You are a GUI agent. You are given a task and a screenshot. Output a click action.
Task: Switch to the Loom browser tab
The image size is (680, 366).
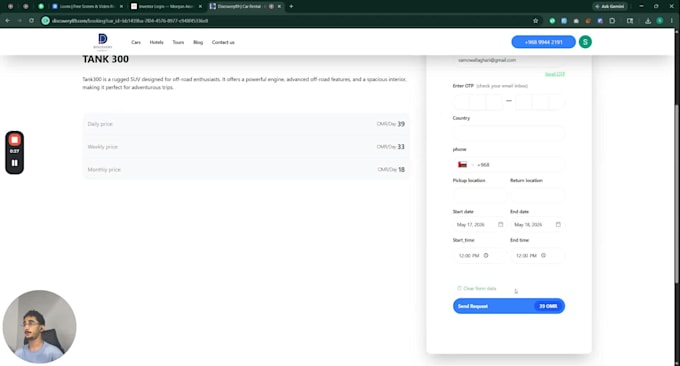[x=86, y=7]
